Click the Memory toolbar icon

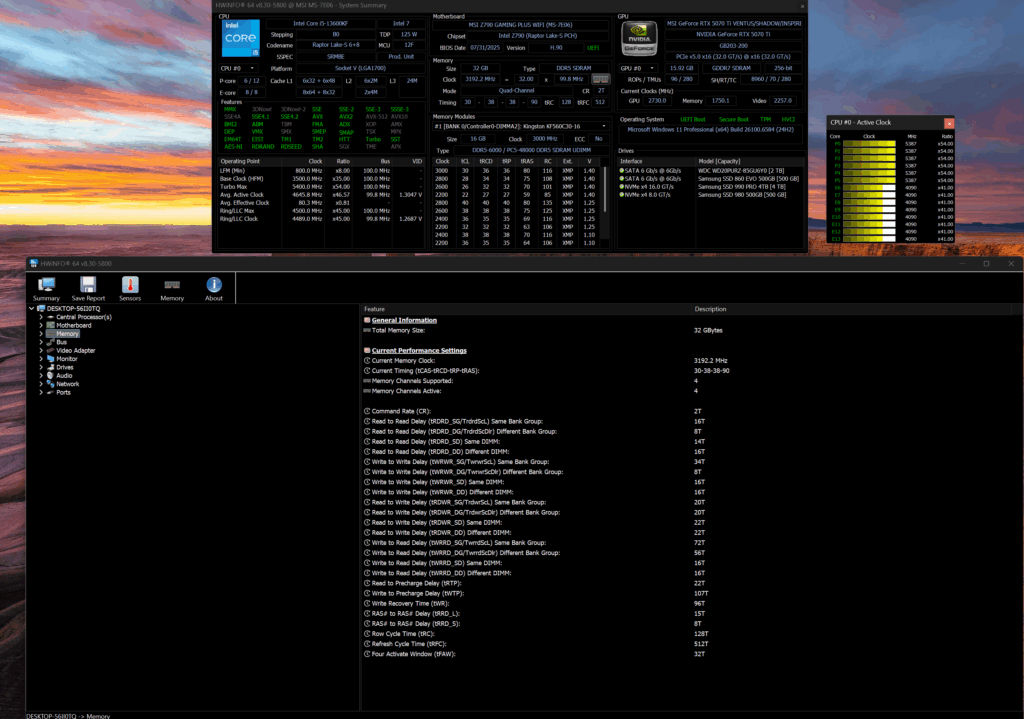coord(172,285)
